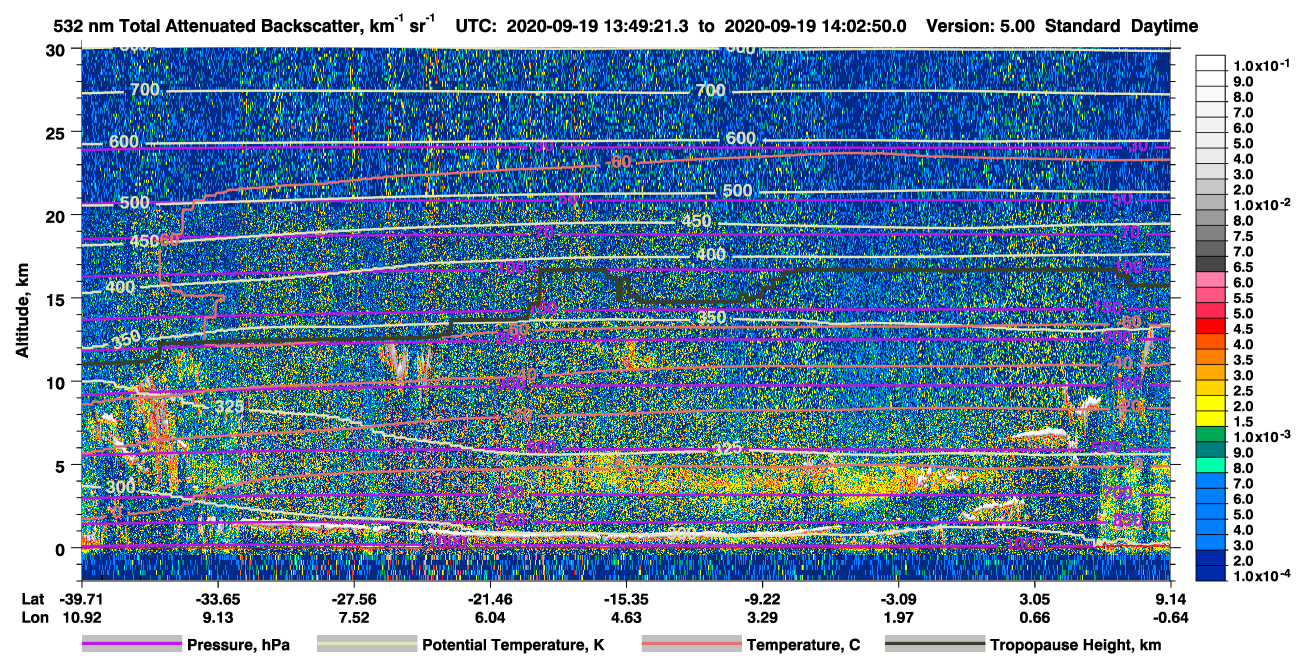The image size is (1300, 667).
Task: Select the 'Temperature, C' legend label
Action: 803,646
